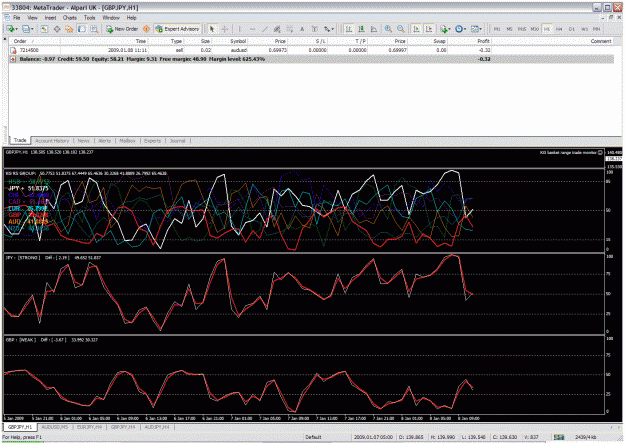Toggle the Terminal window button
This screenshot has width=625, height=443.
pos(82,29)
